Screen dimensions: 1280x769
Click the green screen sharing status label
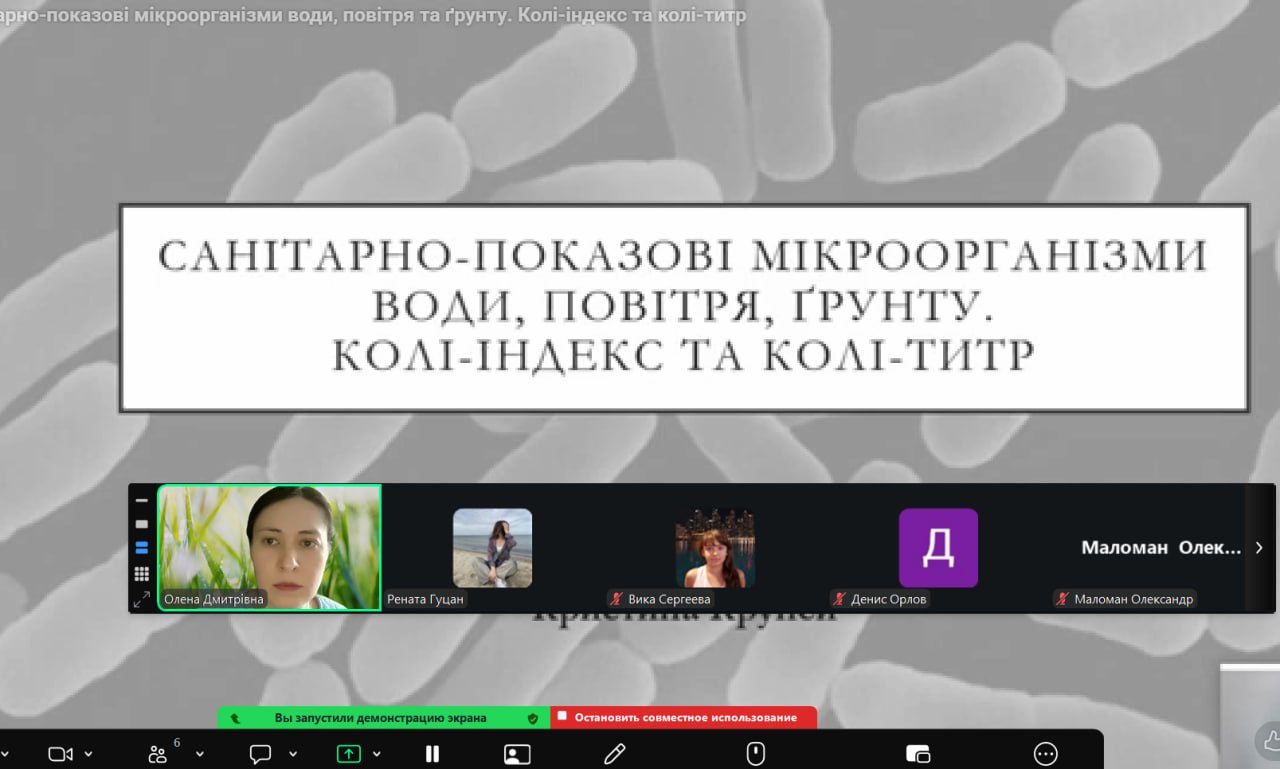coord(383,717)
